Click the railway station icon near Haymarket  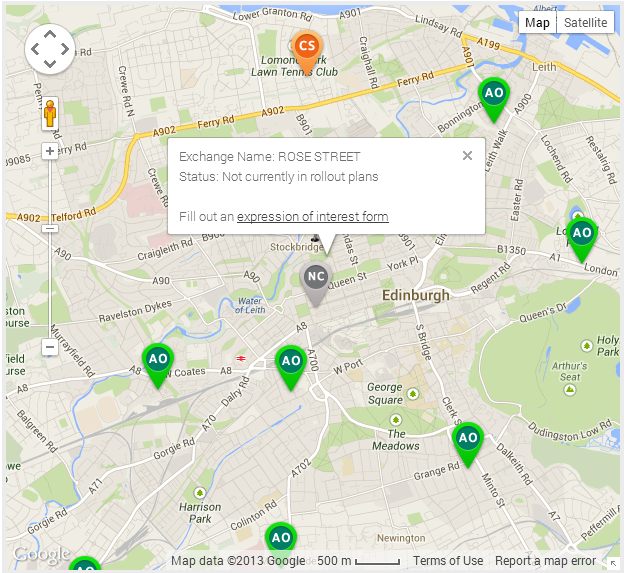[x=240, y=359]
